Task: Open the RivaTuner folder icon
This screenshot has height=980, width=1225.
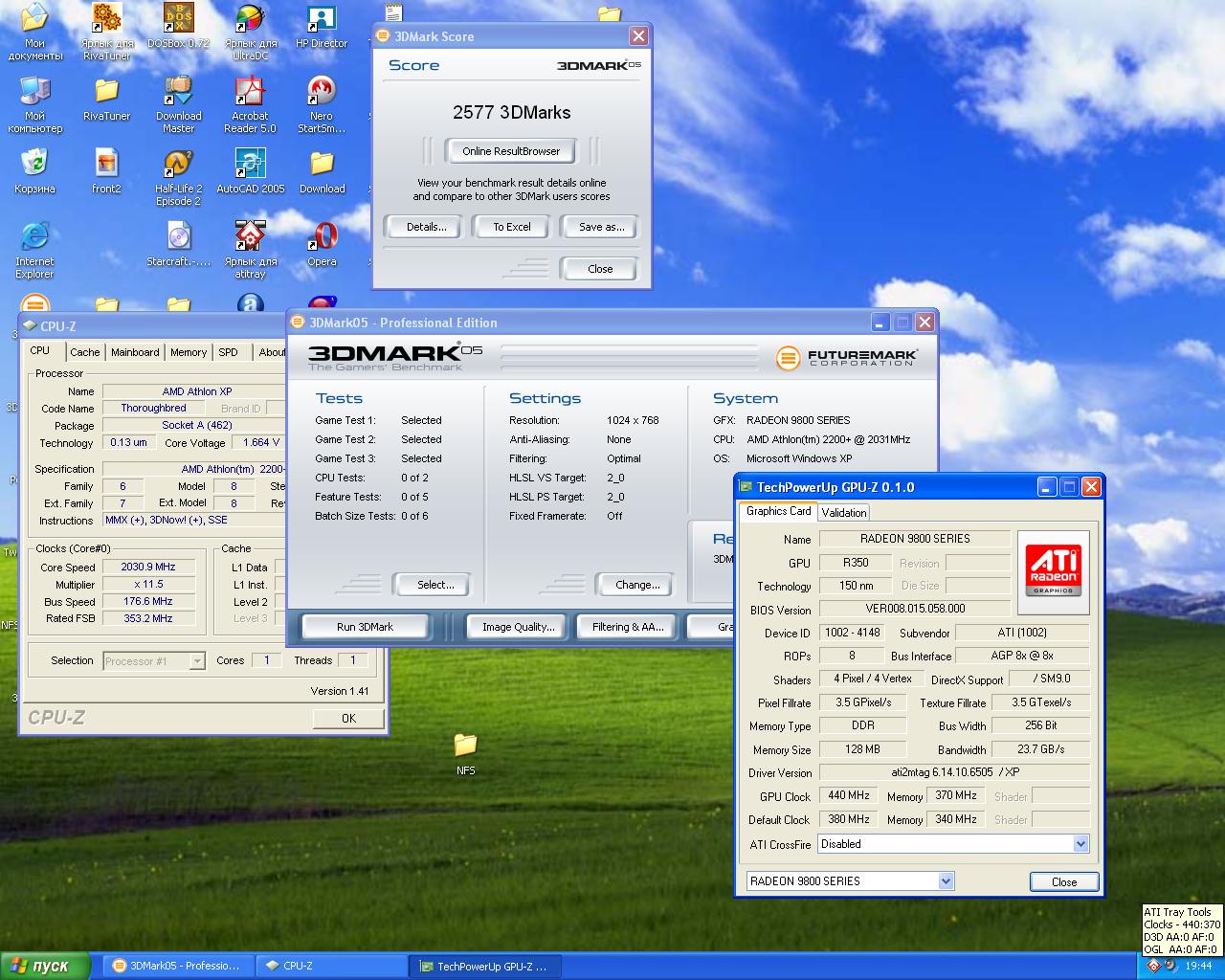Action: tap(106, 91)
